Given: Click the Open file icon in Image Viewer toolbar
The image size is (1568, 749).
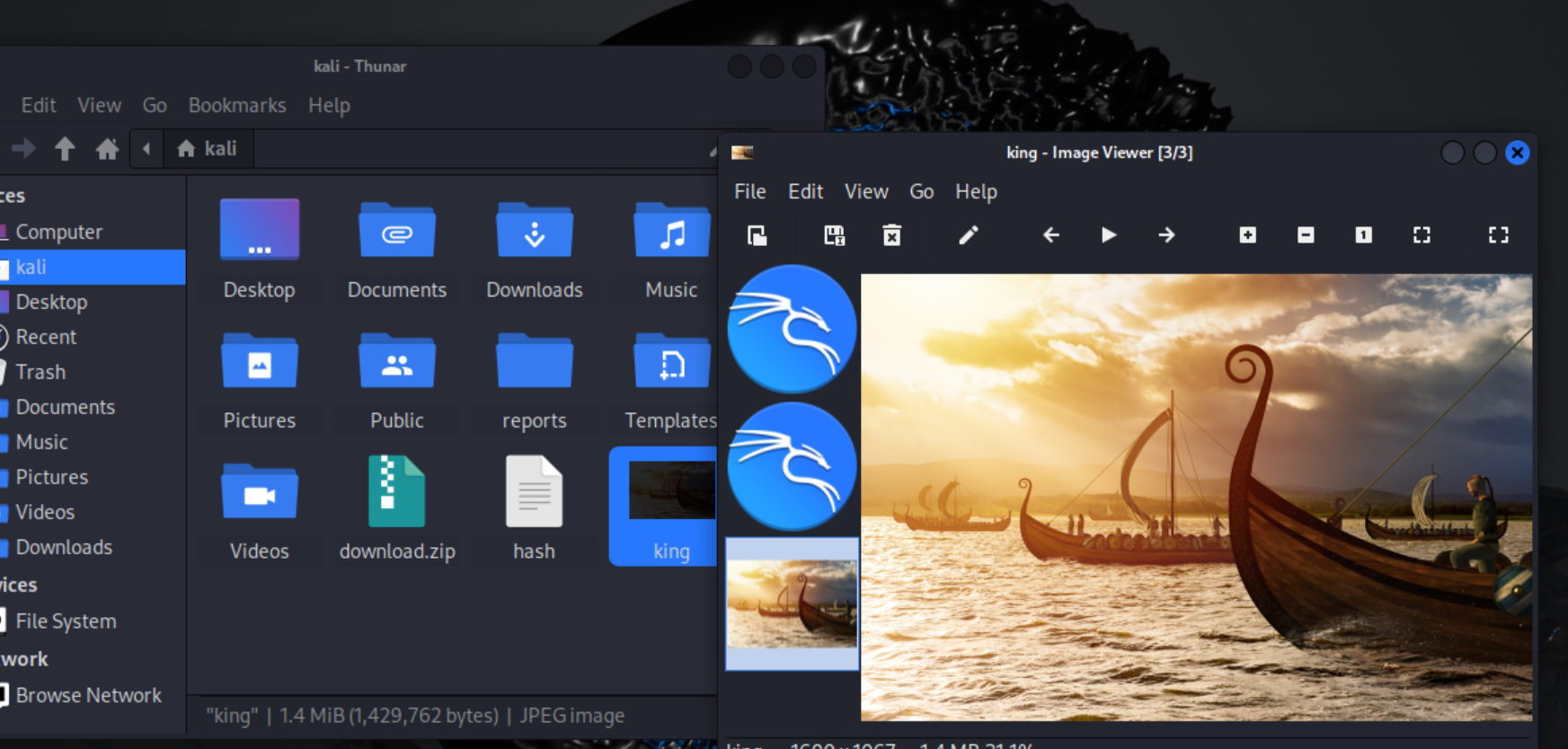Looking at the screenshot, I should coord(757,235).
